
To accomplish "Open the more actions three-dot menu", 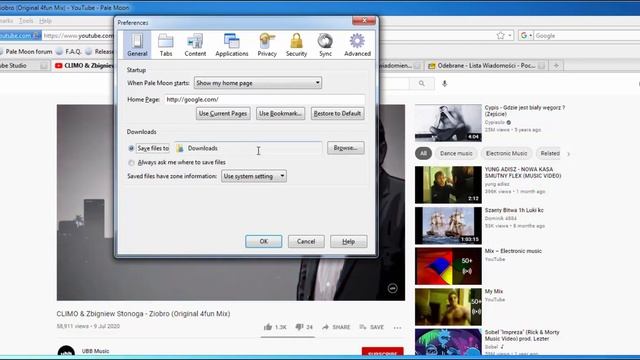I will [398, 327].
